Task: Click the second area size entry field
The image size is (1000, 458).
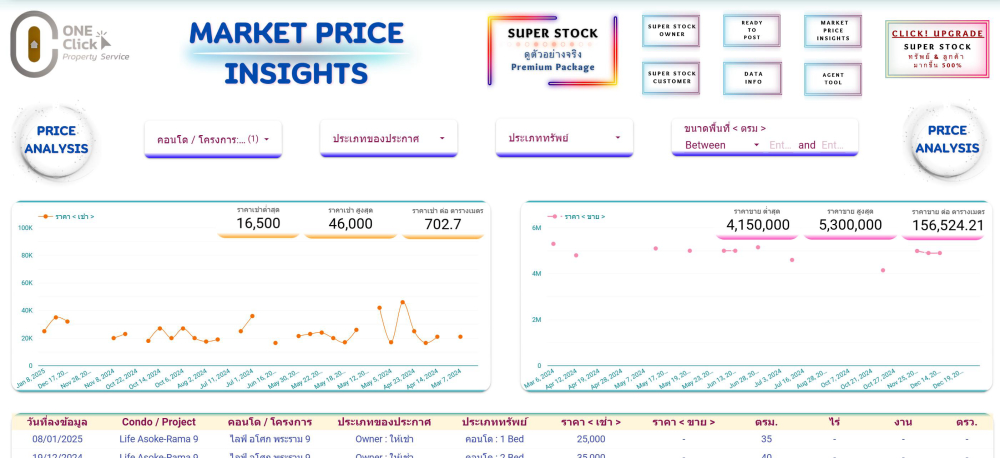Action: coord(832,145)
